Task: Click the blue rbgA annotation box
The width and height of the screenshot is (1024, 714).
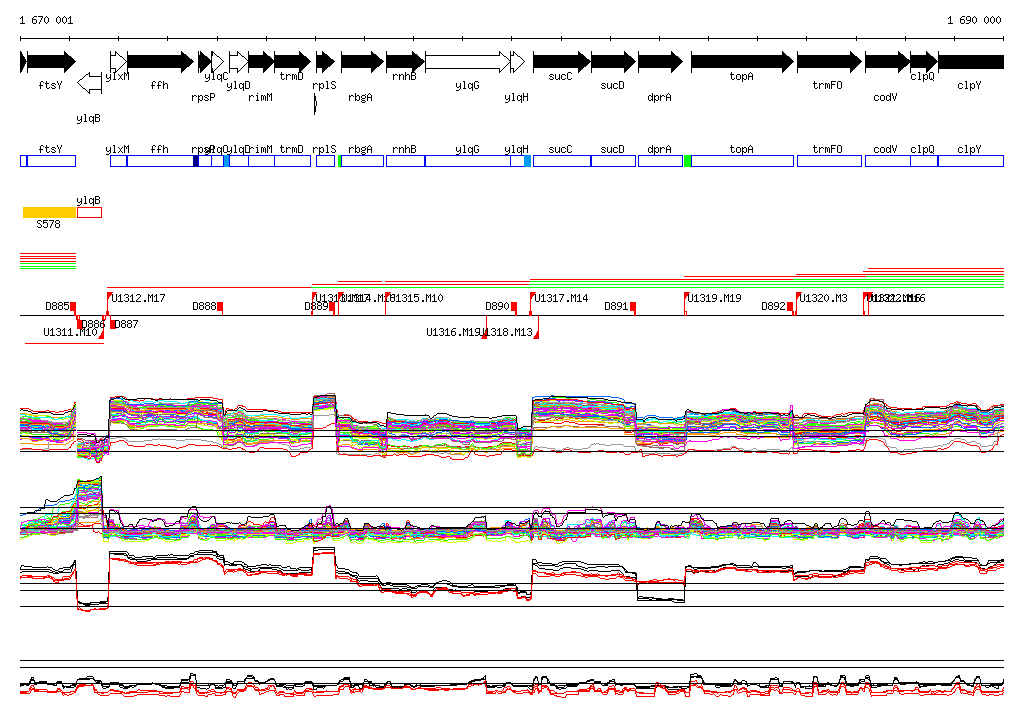Action: point(362,161)
